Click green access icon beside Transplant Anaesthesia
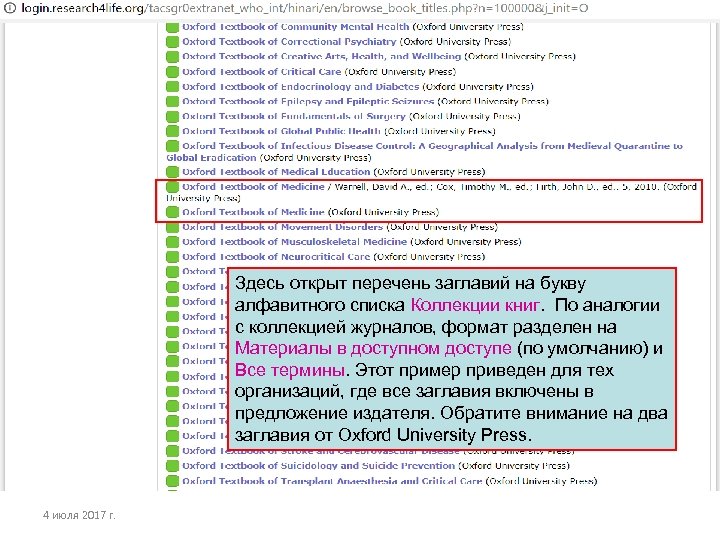720x540 pixels. 172,481
